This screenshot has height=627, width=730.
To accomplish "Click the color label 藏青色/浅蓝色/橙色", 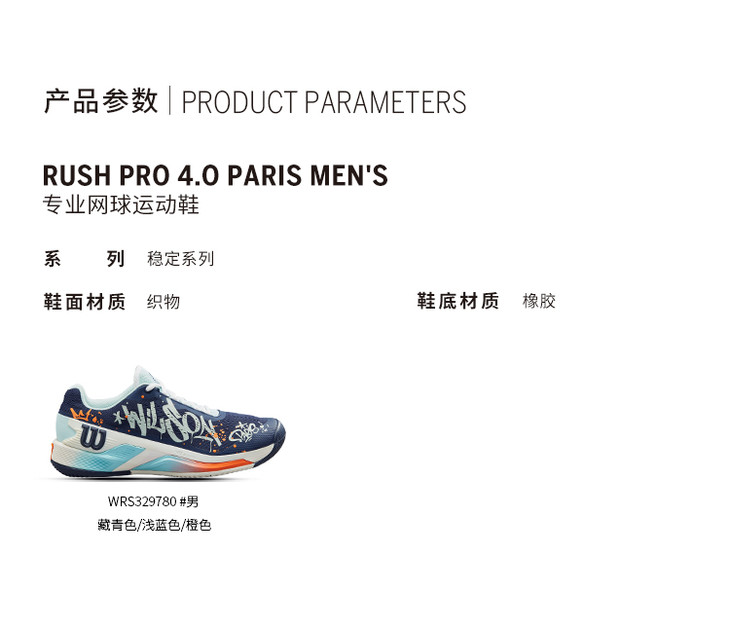I will (x=154, y=525).
